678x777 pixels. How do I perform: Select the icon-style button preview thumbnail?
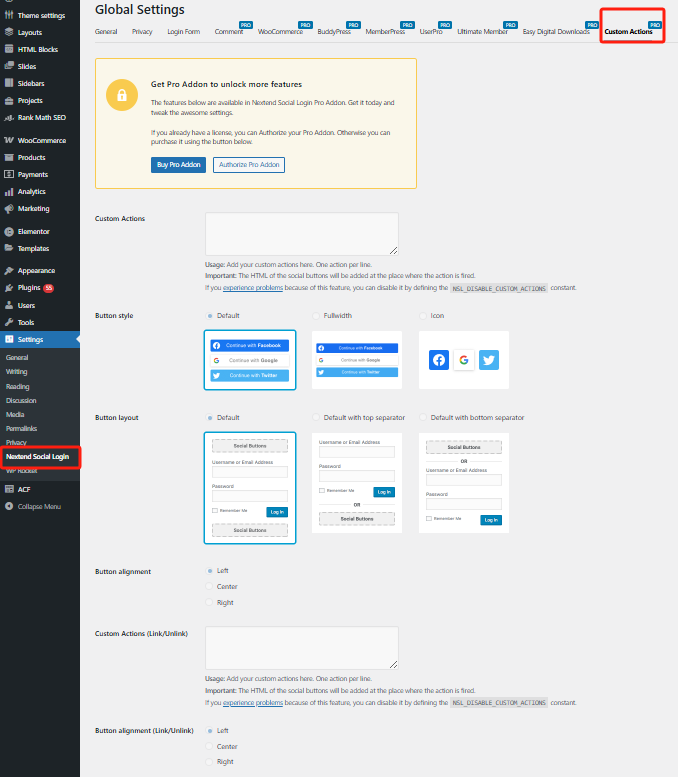click(x=463, y=360)
